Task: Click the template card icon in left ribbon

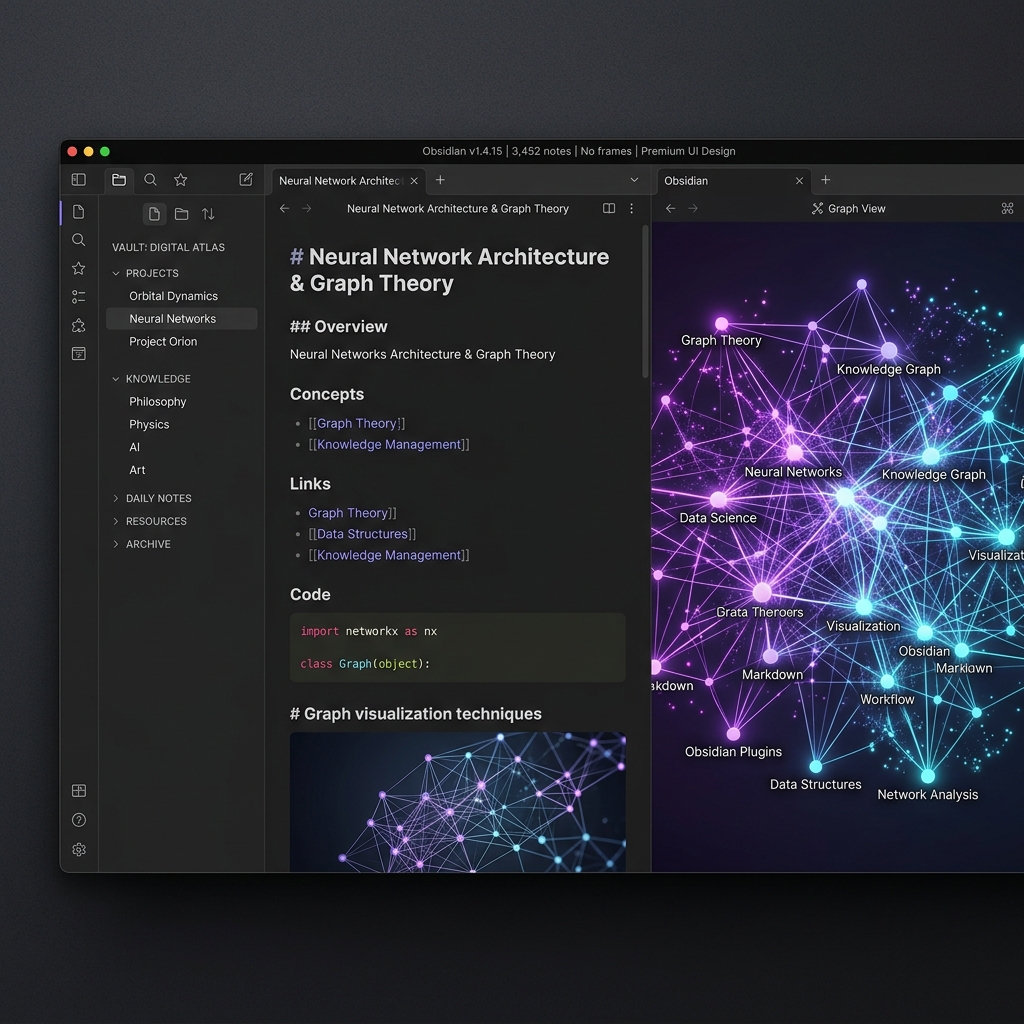Action: click(78, 354)
